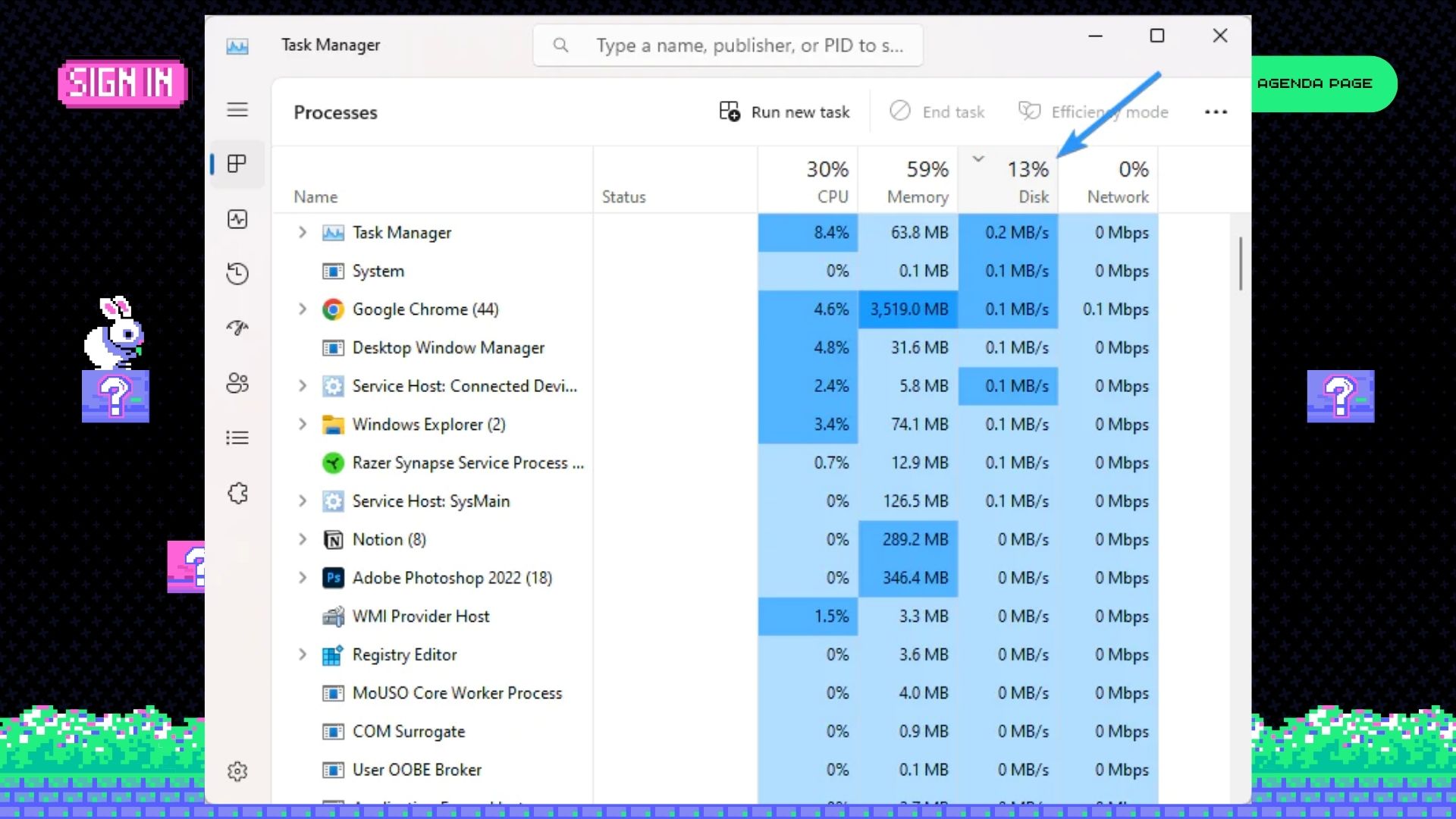Click the Disk column sort chevron
Image resolution: width=1456 pixels, height=819 pixels.
pos(978,158)
